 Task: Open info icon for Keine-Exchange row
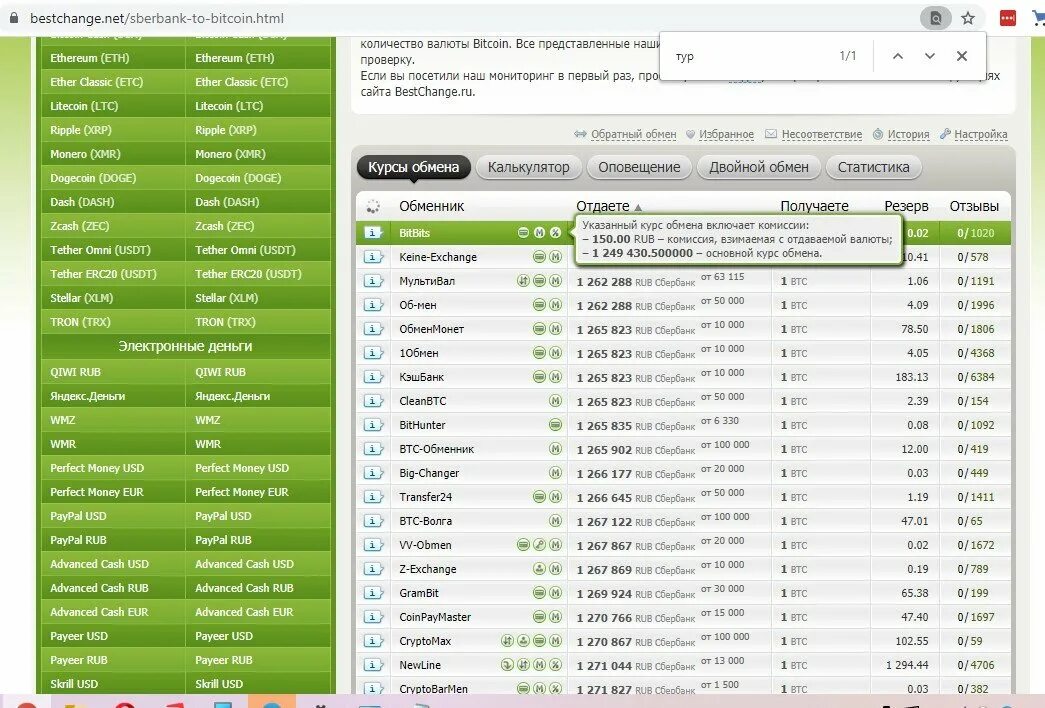[x=373, y=257]
